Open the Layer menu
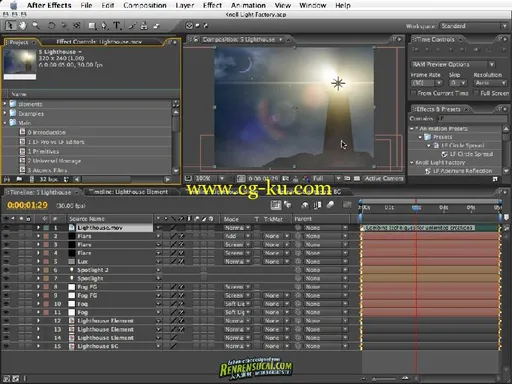This screenshot has height=384, width=512. [185, 5]
